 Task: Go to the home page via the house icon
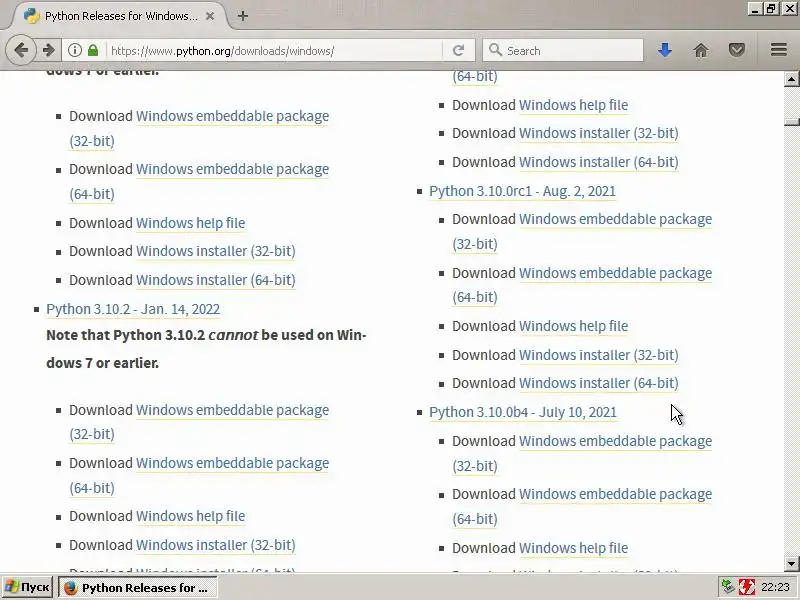(x=701, y=50)
